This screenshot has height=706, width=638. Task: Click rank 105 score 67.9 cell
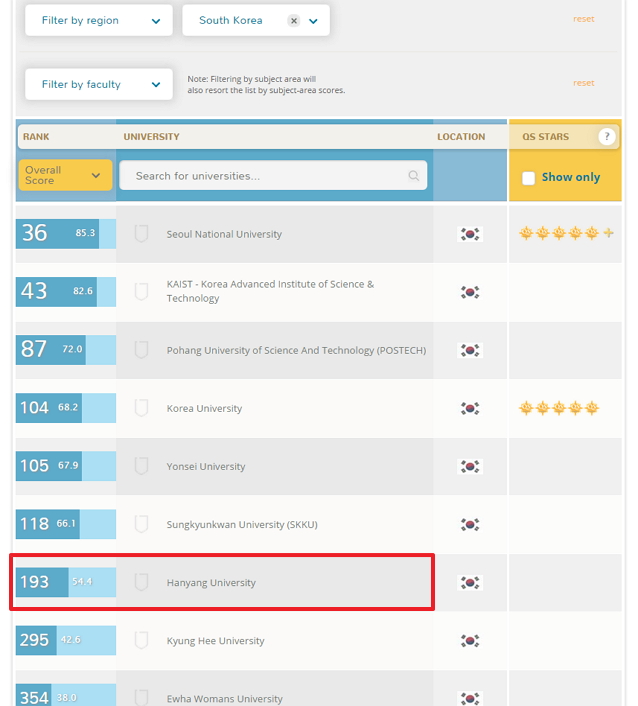[66, 466]
